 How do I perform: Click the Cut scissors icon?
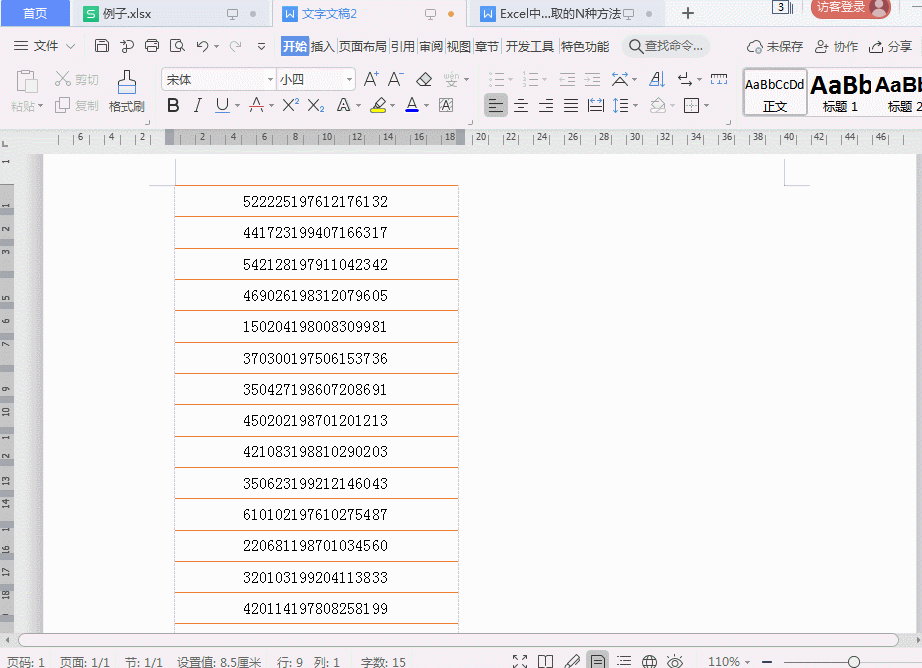pyautogui.click(x=62, y=79)
